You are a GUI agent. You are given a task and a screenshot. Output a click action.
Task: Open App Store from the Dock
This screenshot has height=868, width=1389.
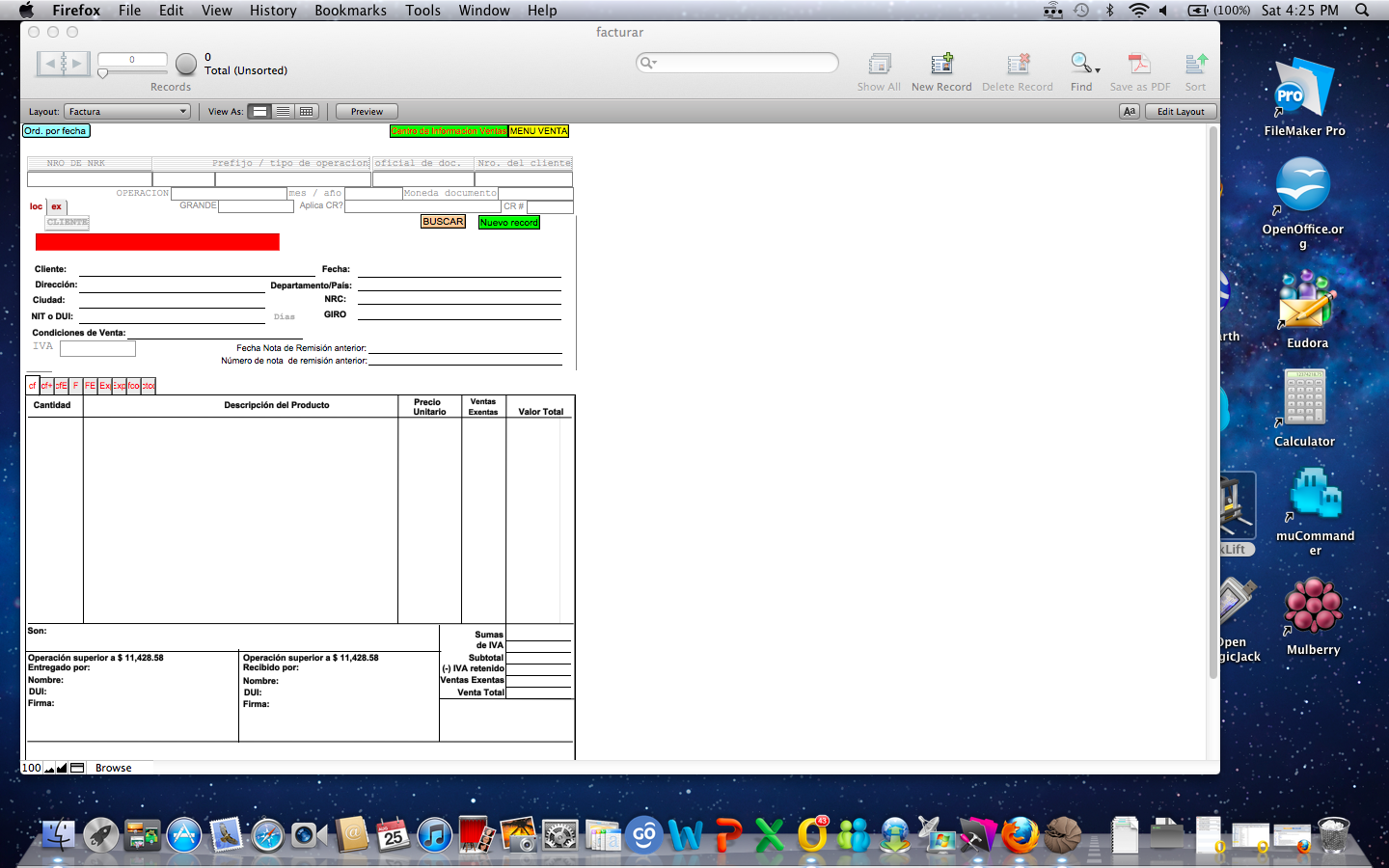184,835
